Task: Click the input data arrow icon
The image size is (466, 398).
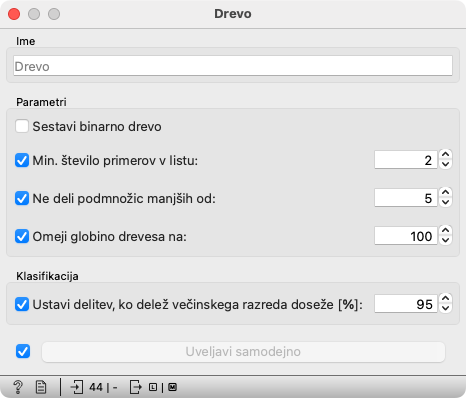Action: pyautogui.click(x=77, y=387)
